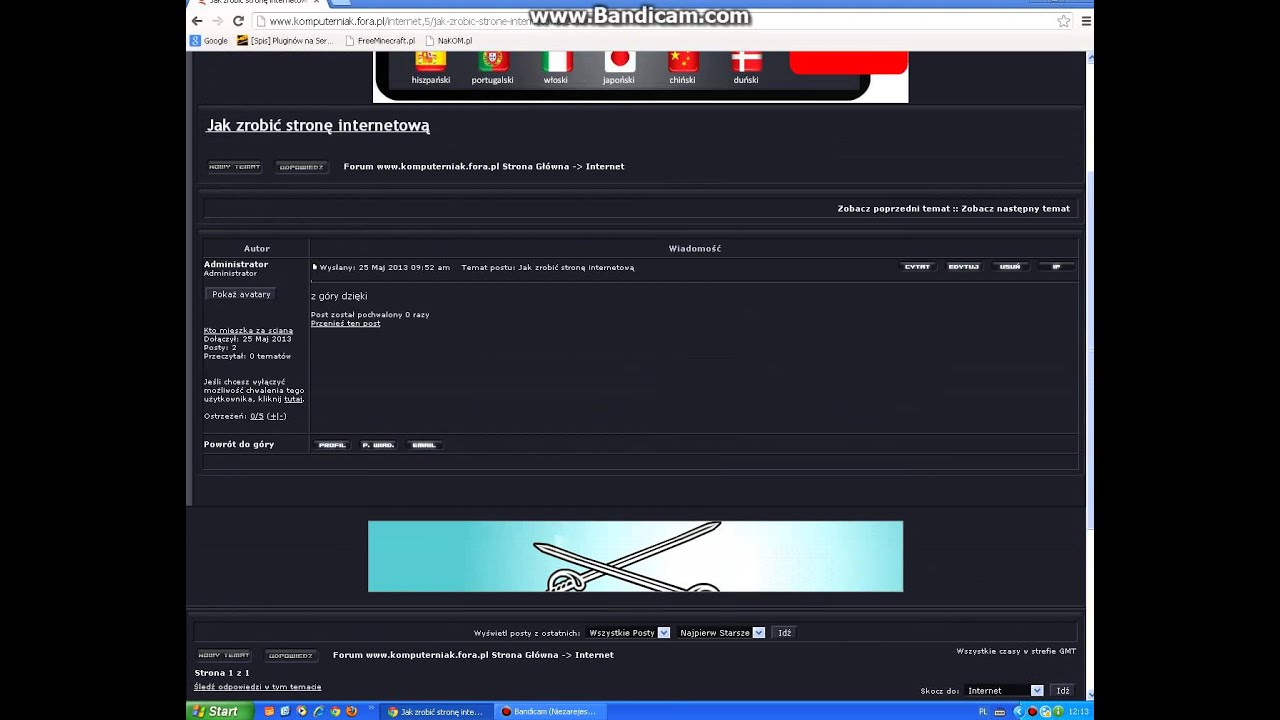Click the lower Nowy Temat button
This screenshot has height=720, width=1280.
click(224, 655)
